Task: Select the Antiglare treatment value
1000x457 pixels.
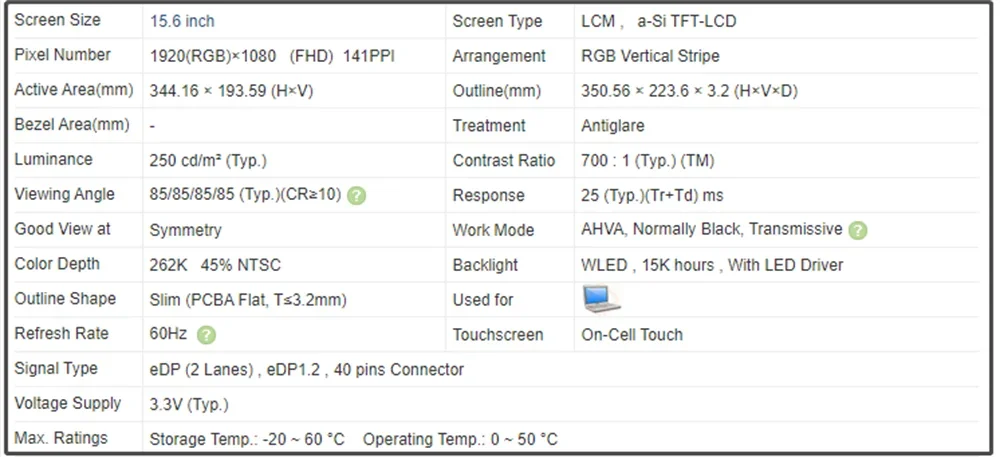Action: click(612, 126)
